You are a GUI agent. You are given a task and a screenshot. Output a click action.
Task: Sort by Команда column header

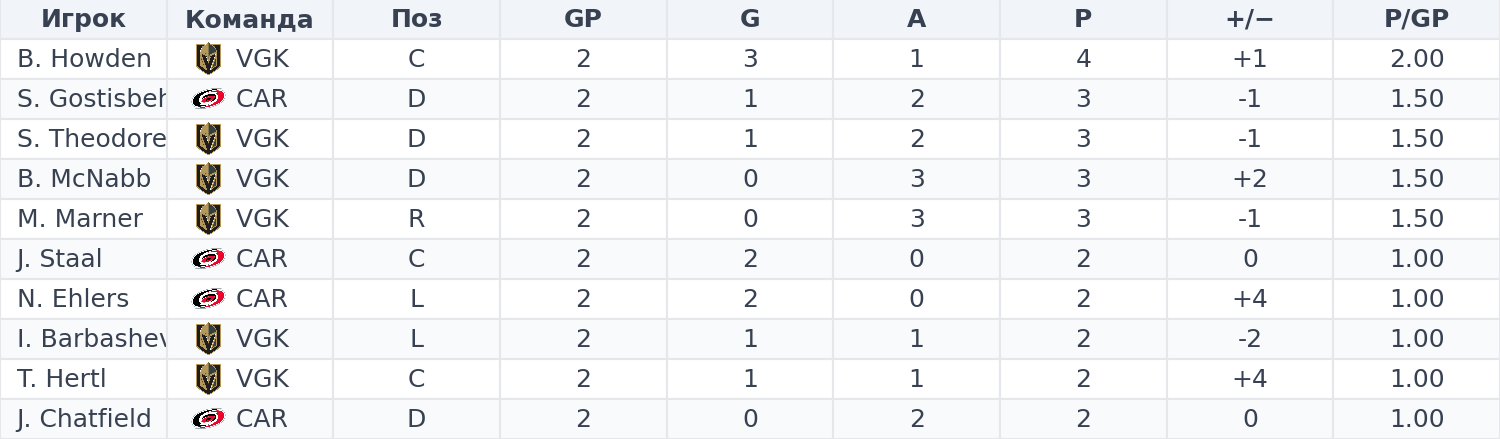click(249, 19)
